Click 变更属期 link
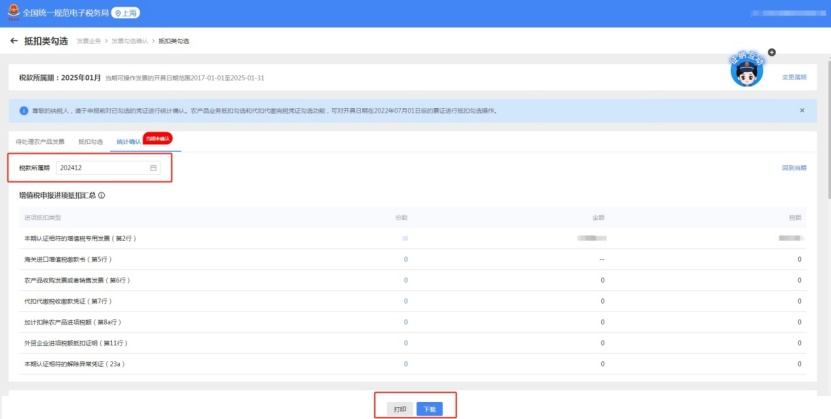The width and height of the screenshot is (831, 419). [793, 77]
